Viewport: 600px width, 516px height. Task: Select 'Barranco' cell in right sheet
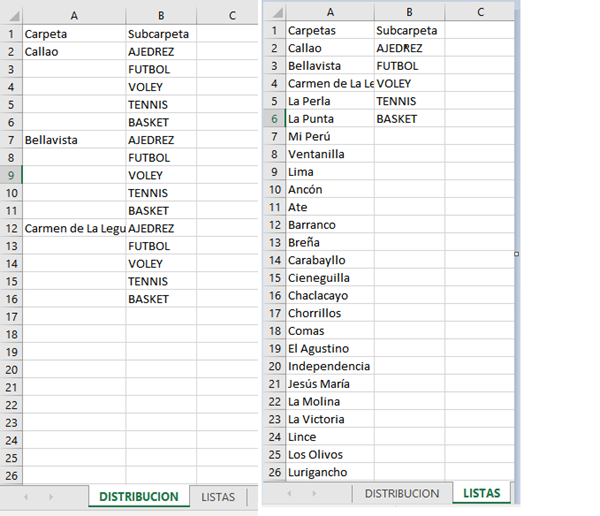330,225
